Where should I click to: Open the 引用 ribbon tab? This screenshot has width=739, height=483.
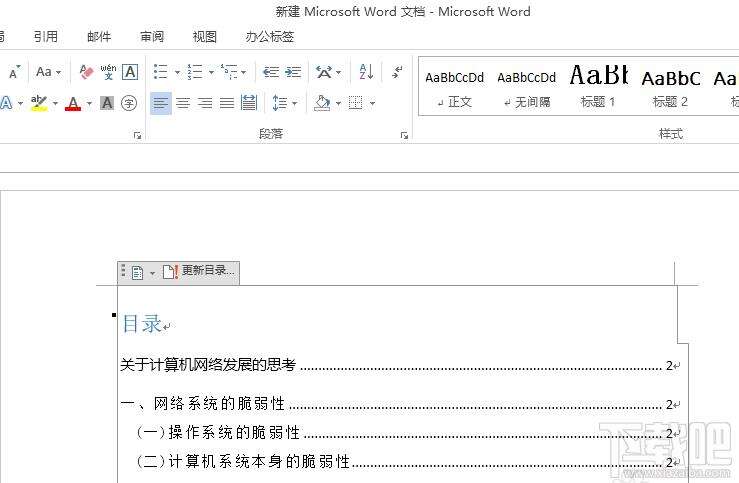46,36
